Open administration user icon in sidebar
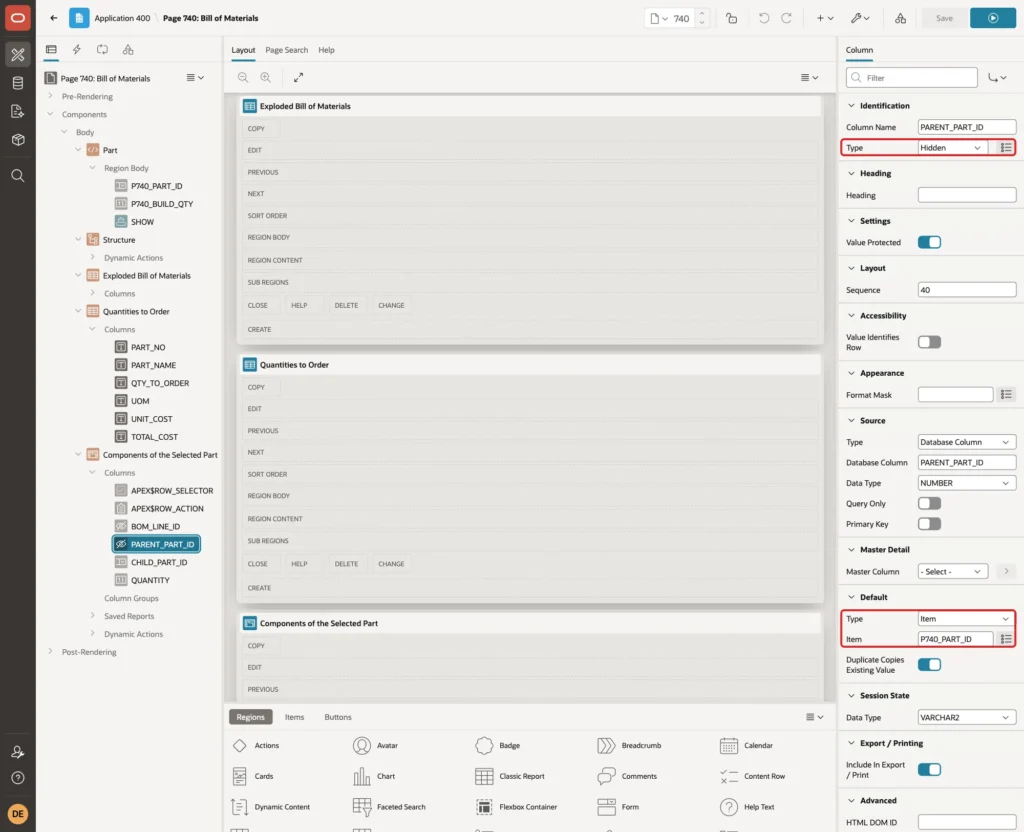The height and width of the screenshot is (832, 1024). point(18,752)
